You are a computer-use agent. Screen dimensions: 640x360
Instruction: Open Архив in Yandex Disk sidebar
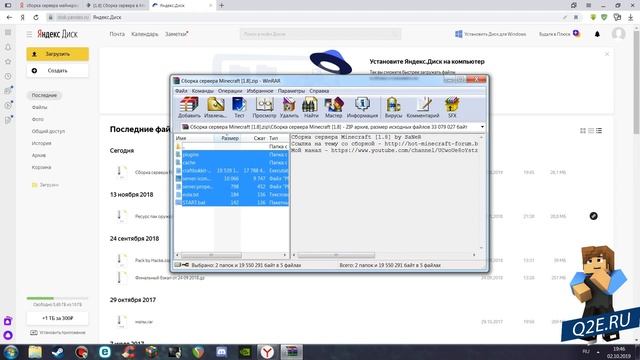39,156
